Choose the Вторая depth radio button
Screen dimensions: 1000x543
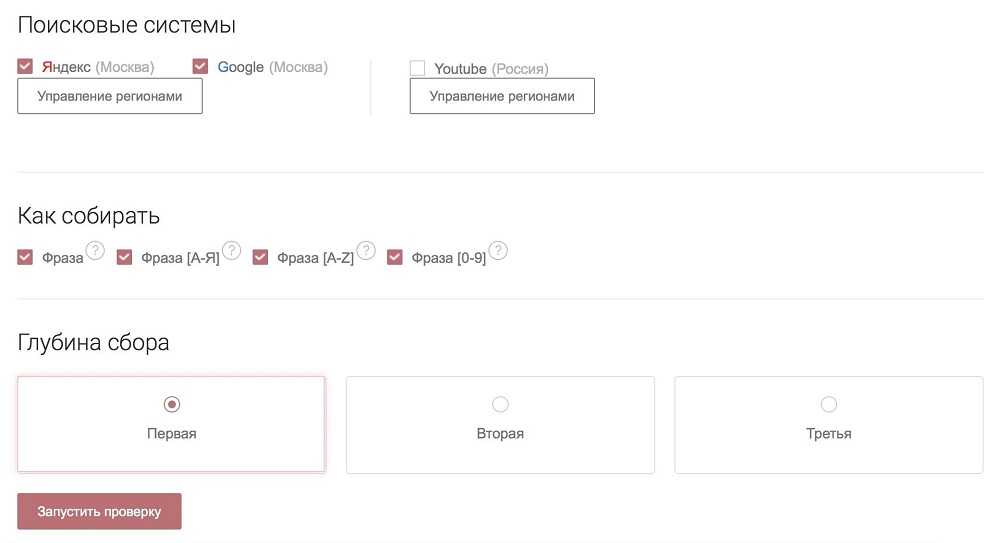(x=500, y=404)
